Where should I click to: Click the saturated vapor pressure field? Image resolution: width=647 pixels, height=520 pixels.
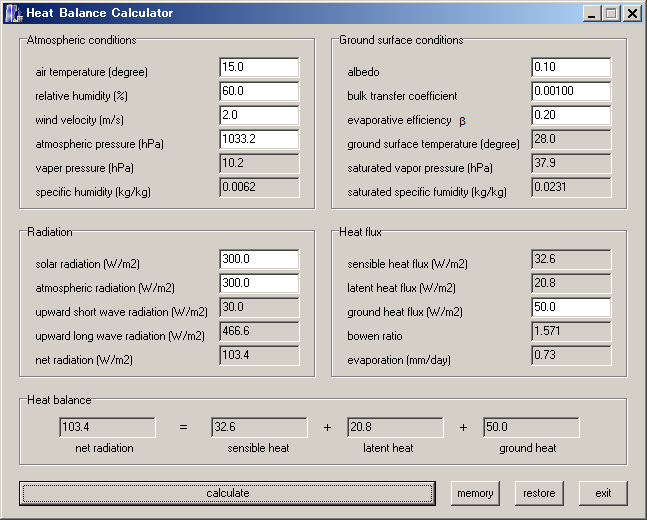(x=571, y=163)
